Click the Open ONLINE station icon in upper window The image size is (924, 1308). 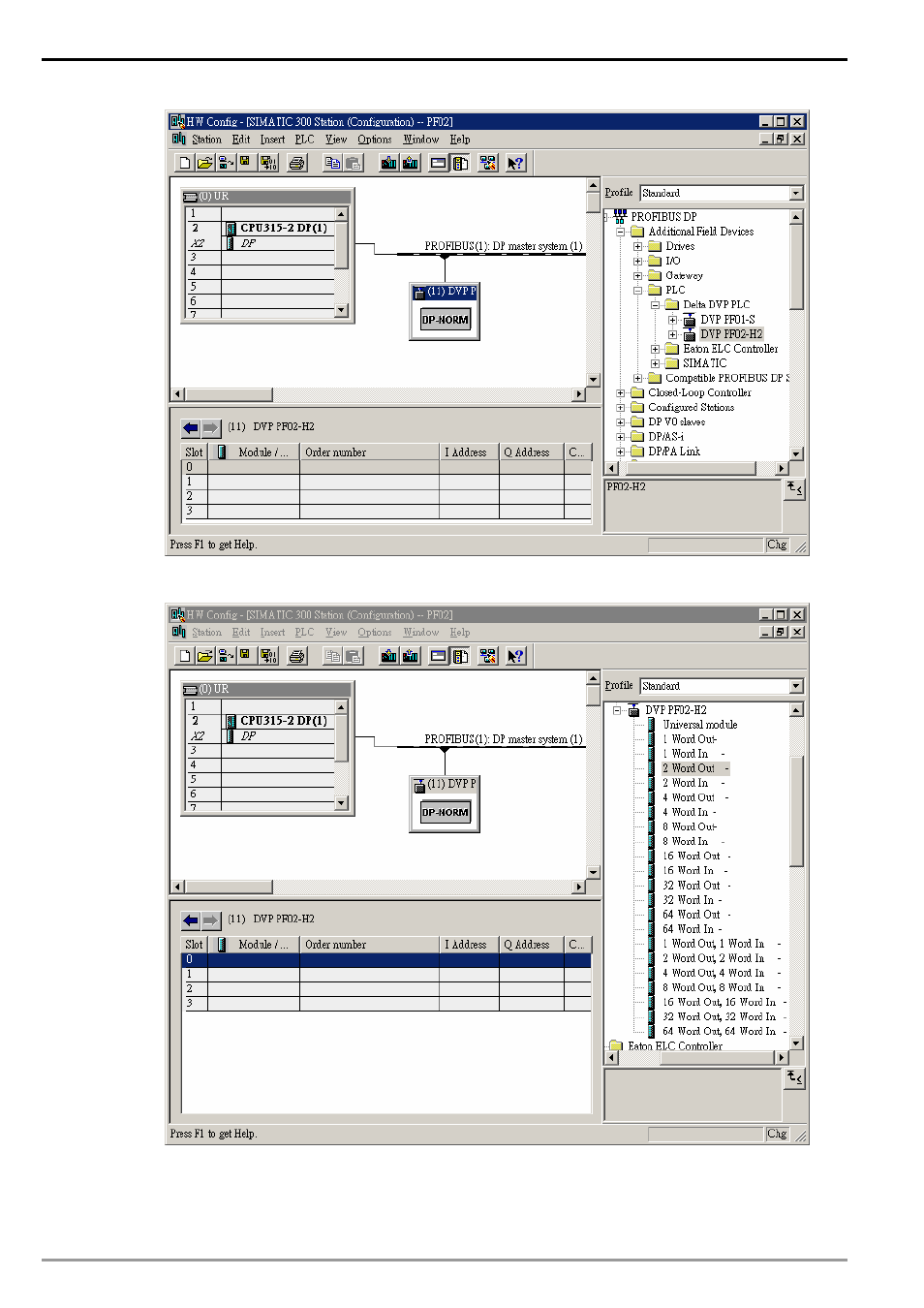[x=225, y=163]
